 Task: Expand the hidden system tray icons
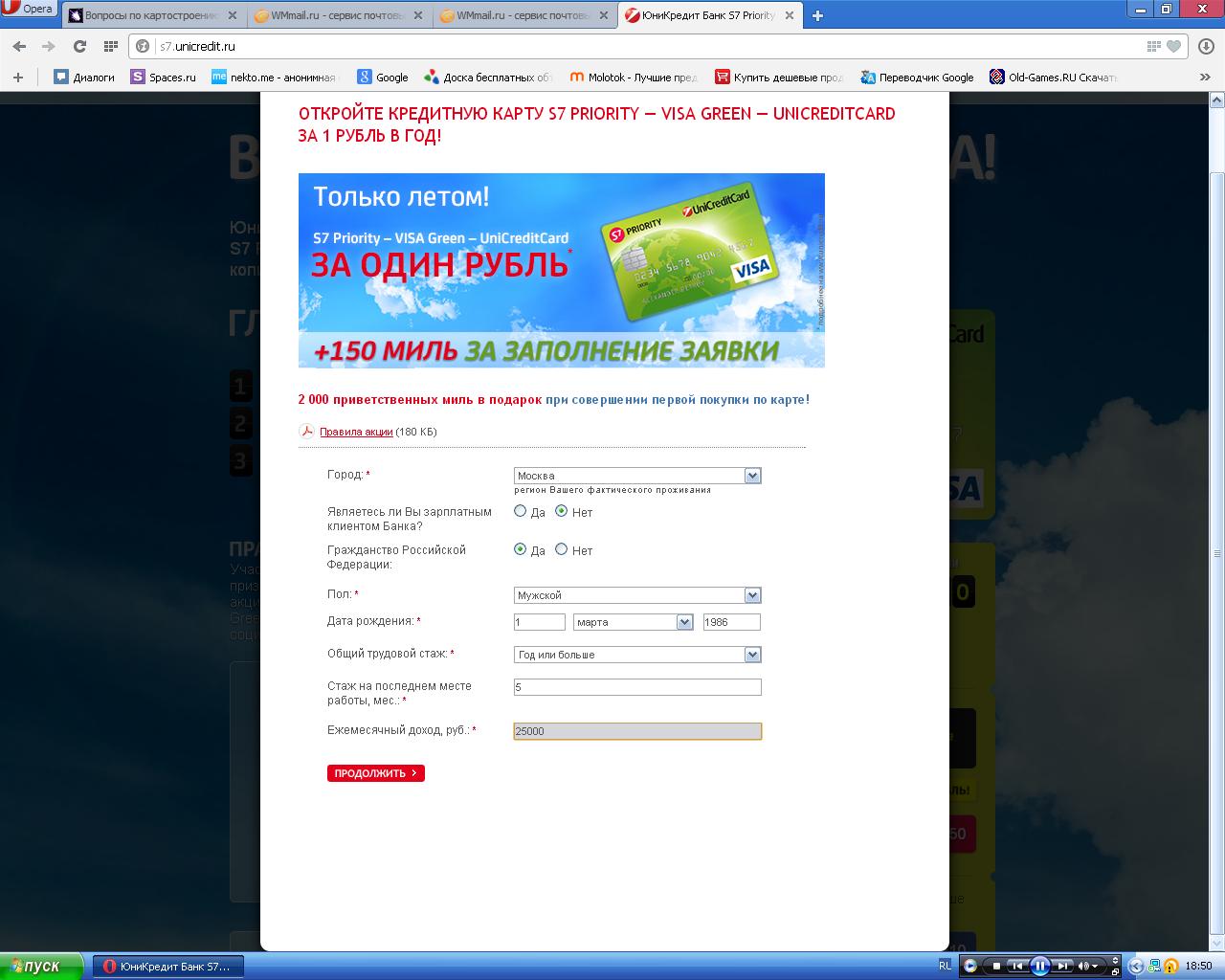click(x=1136, y=967)
